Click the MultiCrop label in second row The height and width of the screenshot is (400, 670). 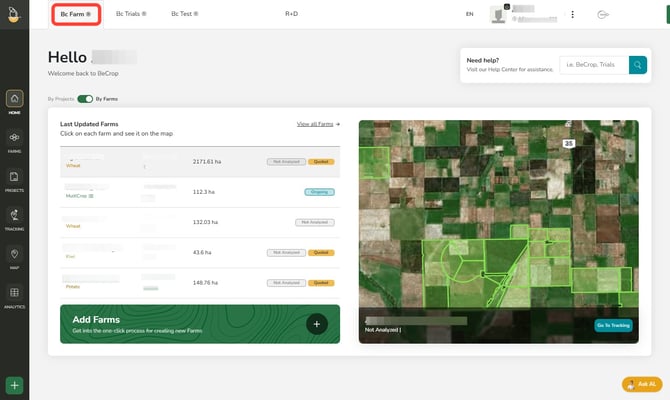tap(76, 196)
